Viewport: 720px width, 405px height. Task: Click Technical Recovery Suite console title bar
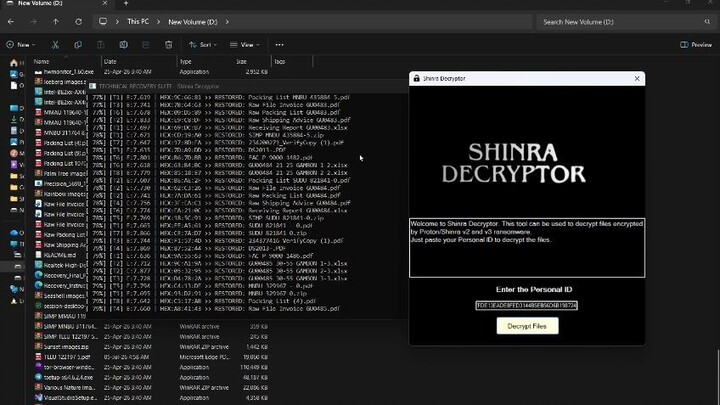[248, 86]
